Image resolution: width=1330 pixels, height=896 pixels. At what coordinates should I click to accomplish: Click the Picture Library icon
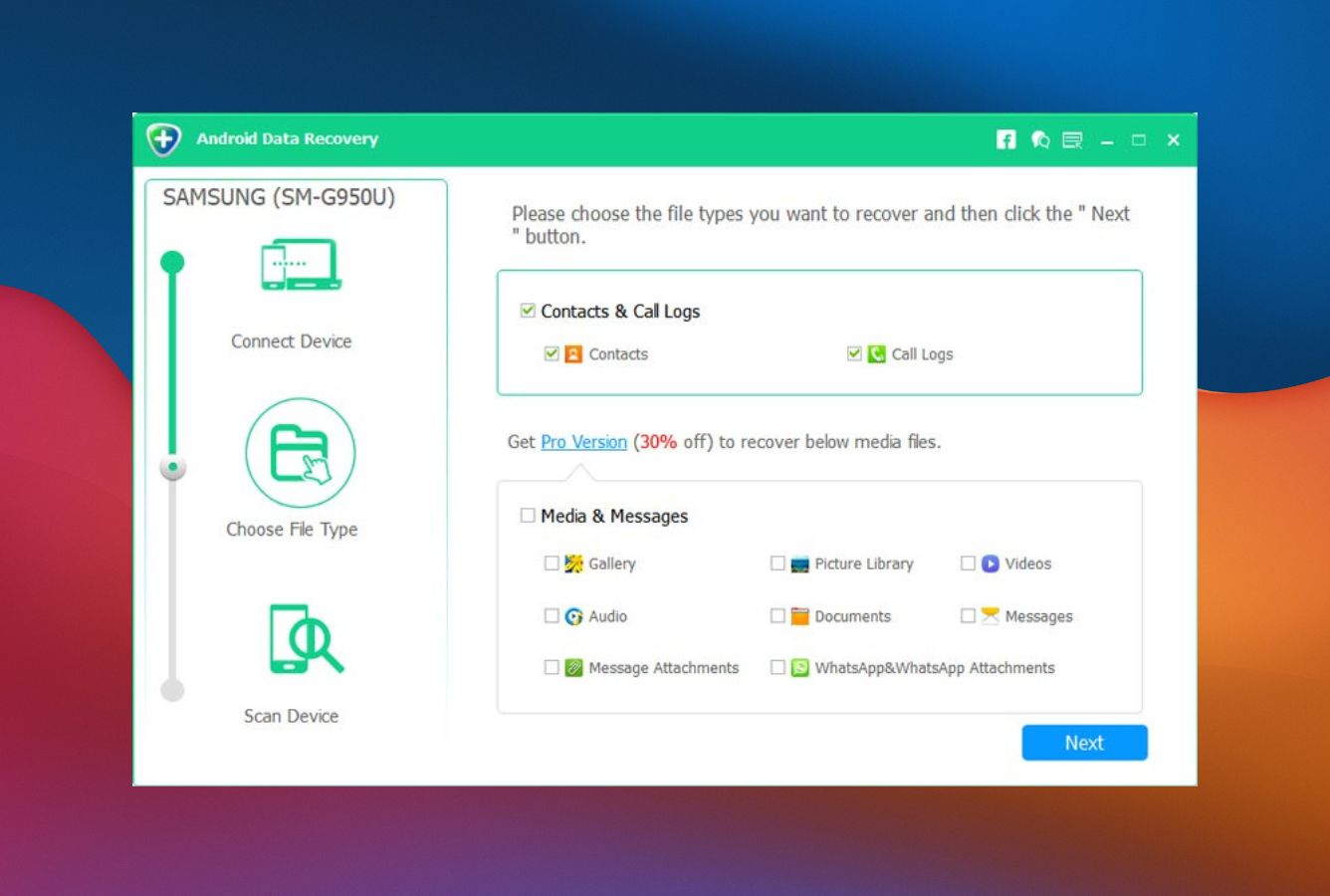799,564
